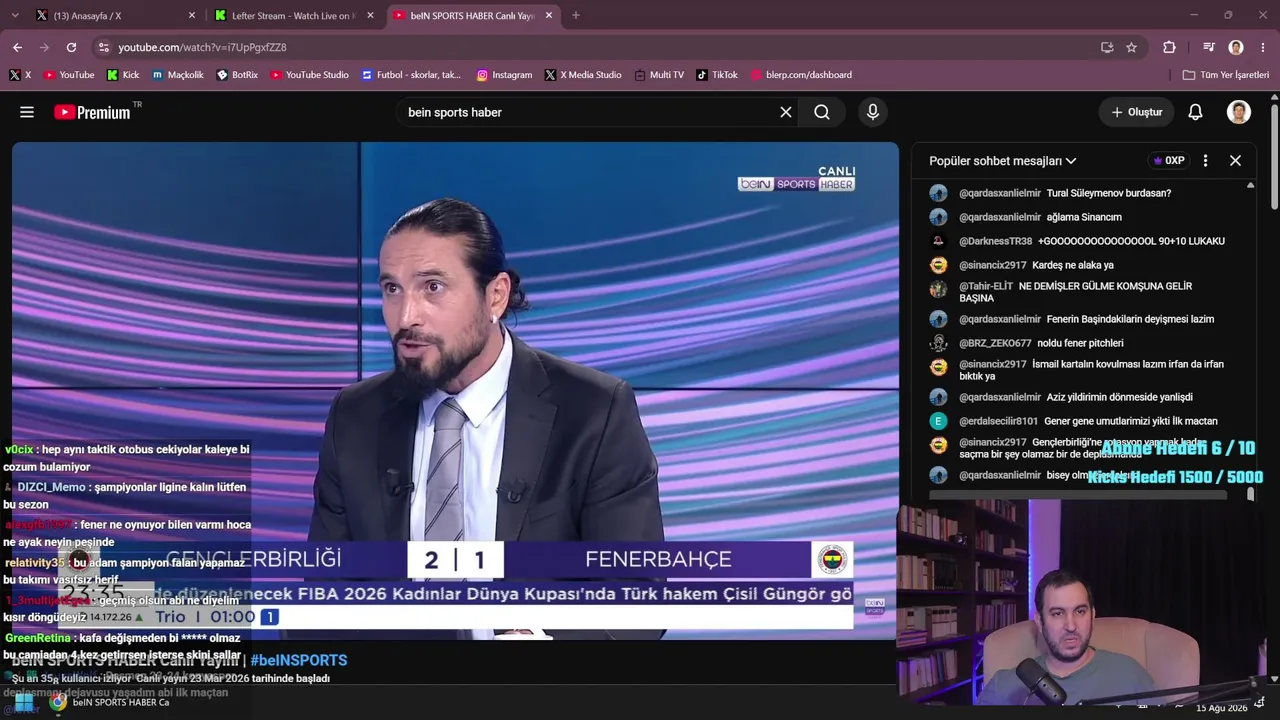Open the blerp.com/dashboard bookmark

(x=801, y=75)
